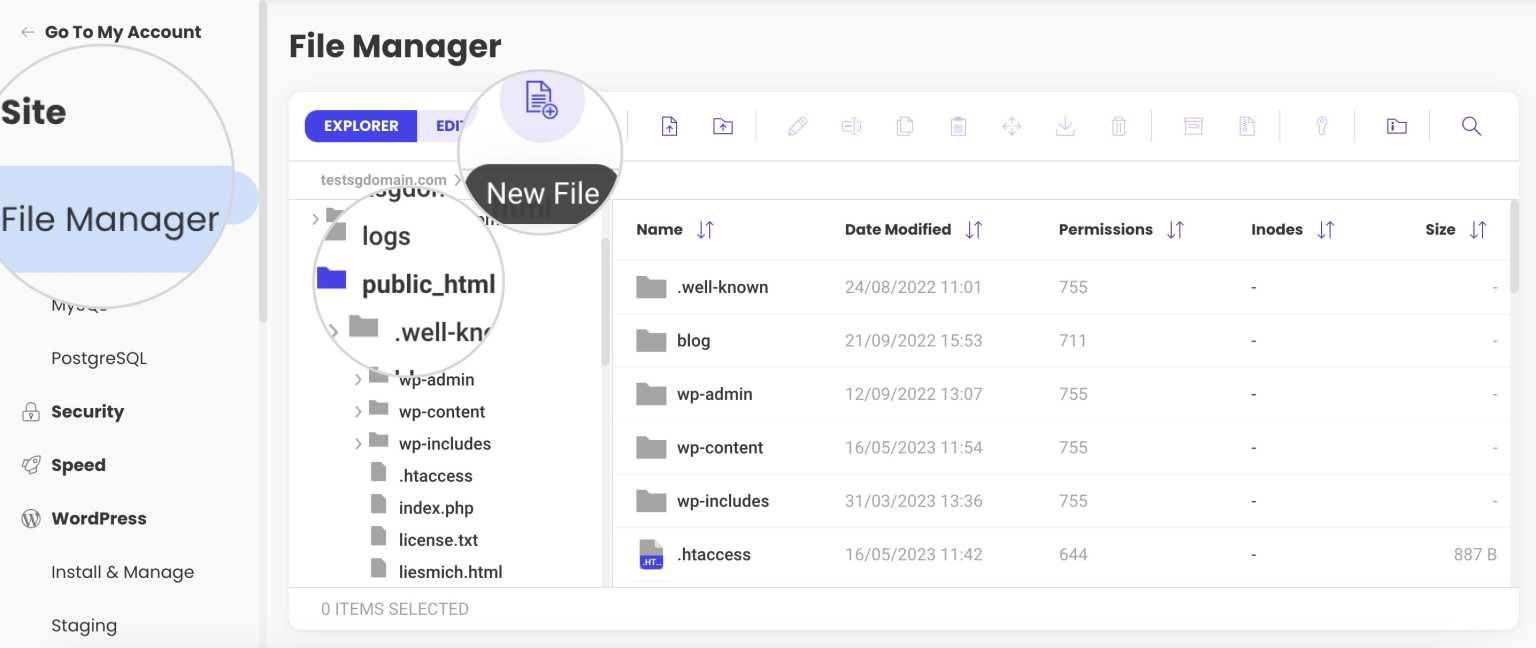Click the Archive box toolbar icon
1536x648 pixels.
(x=1193, y=126)
